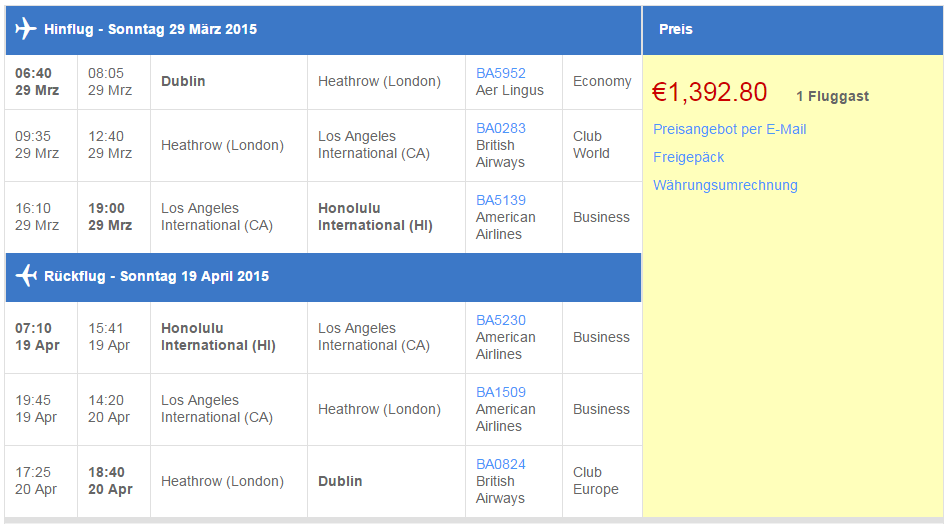The height and width of the screenshot is (524, 948).
Task: Click the bold Dublin departure cell
Action: coord(229,82)
